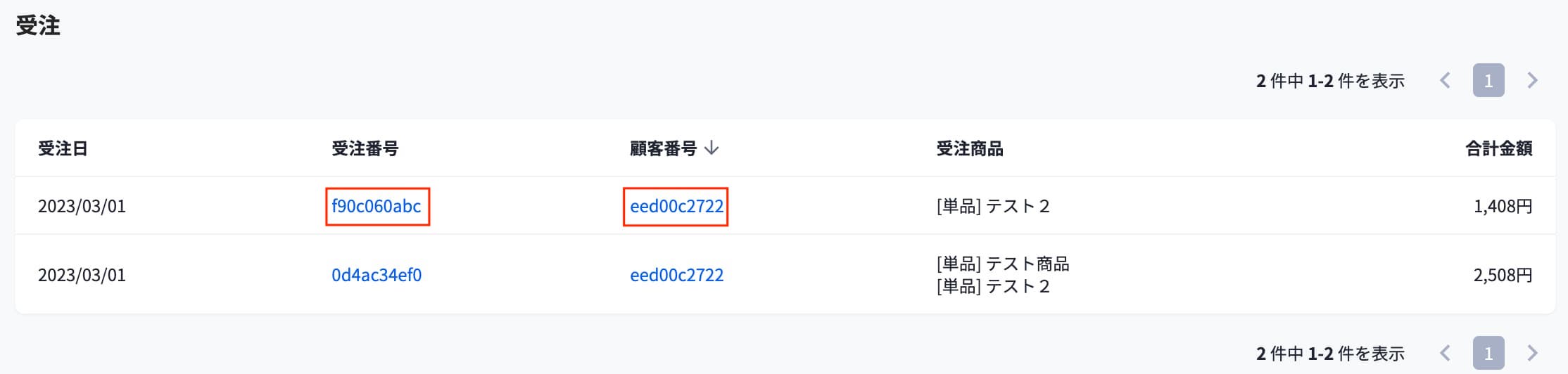
Task: Click the top previous-page chevron arrow
Action: point(1446,81)
